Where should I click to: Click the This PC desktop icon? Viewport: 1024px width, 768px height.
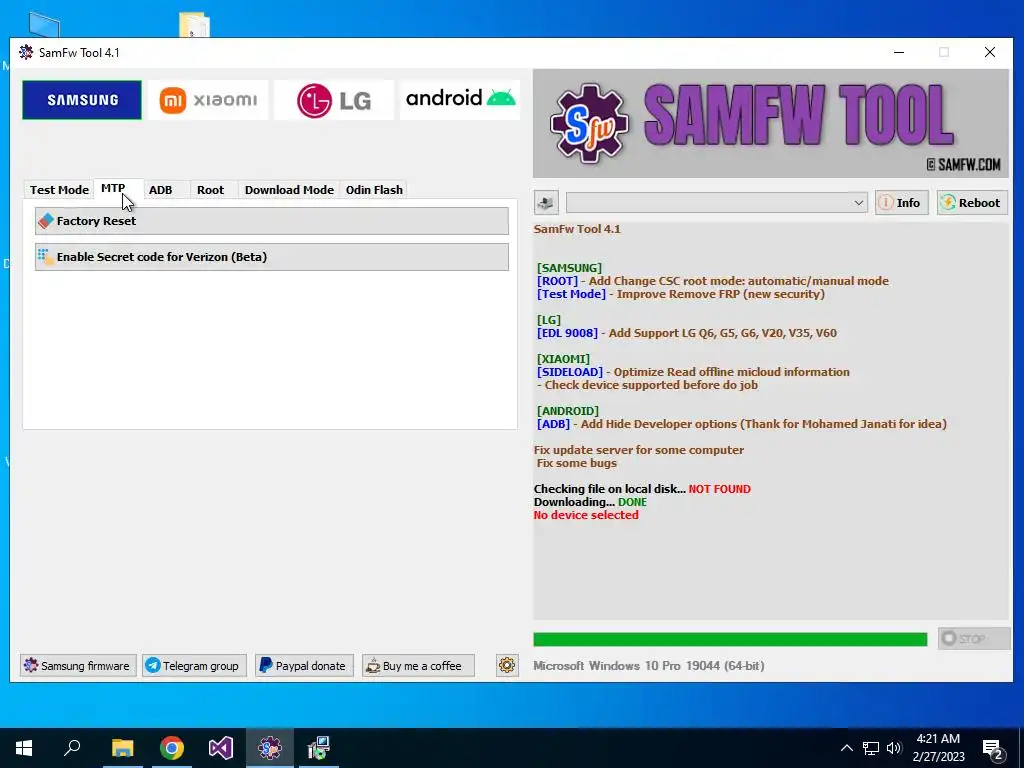pos(44,25)
